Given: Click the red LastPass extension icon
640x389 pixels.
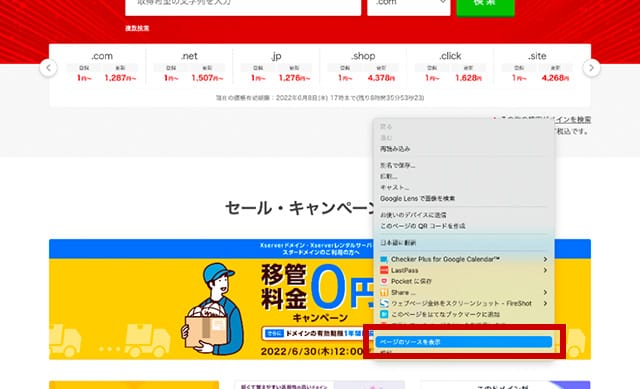Looking at the screenshot, I should tap(384, 270).
